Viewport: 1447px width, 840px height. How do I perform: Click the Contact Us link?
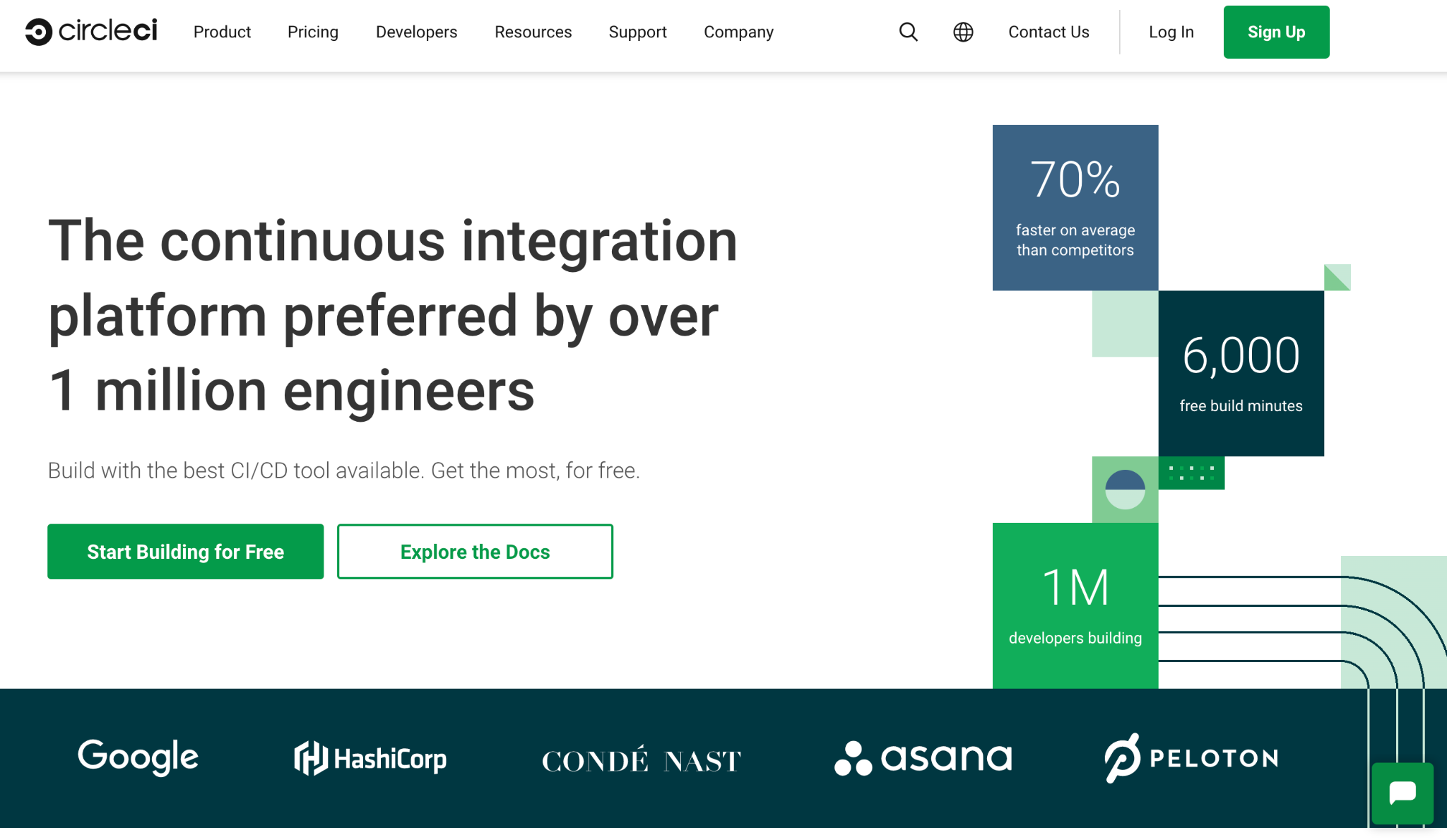coord(1049,32)
